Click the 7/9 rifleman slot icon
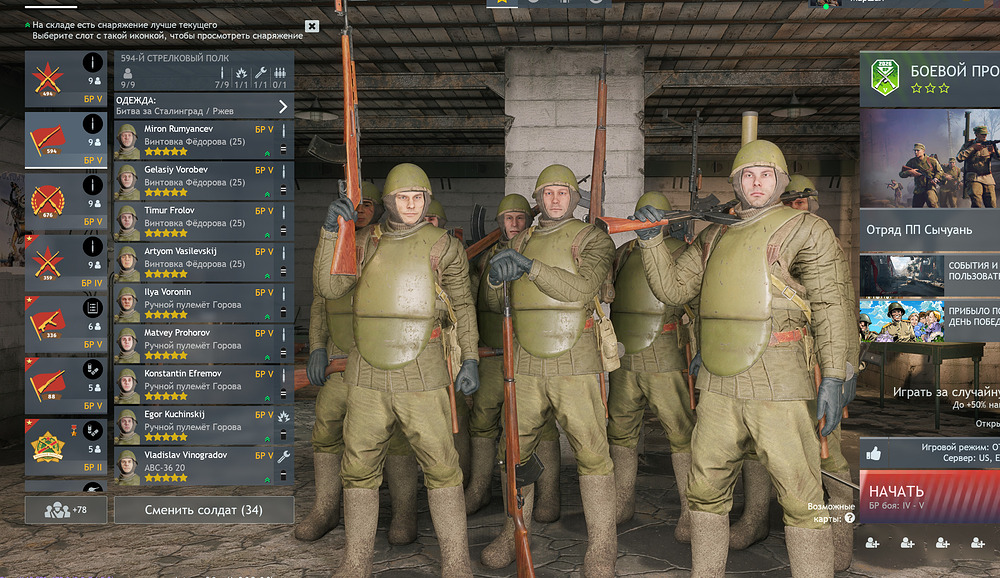This screenshot has height=578, width=1000. point(222,73)
